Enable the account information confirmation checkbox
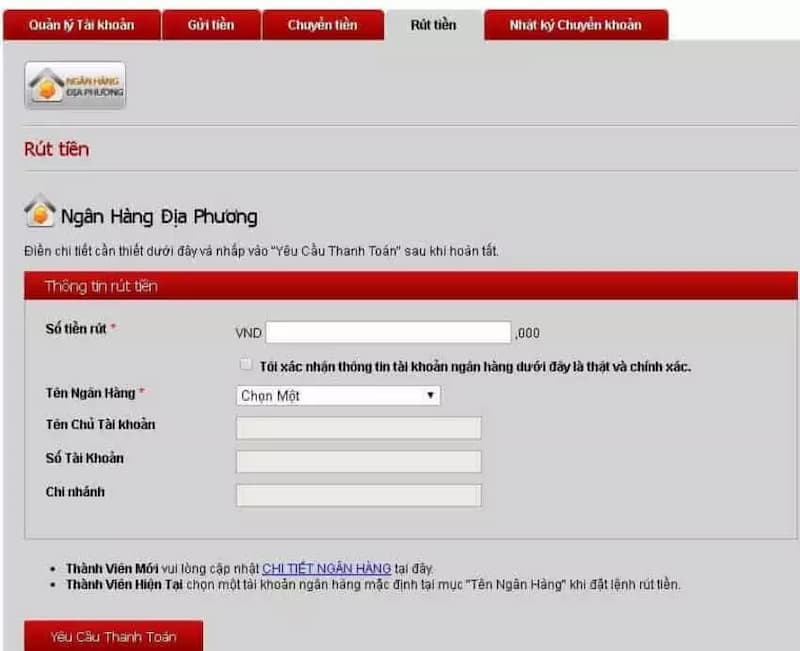This screenshot has width=800, height=651. click(245, 364)
